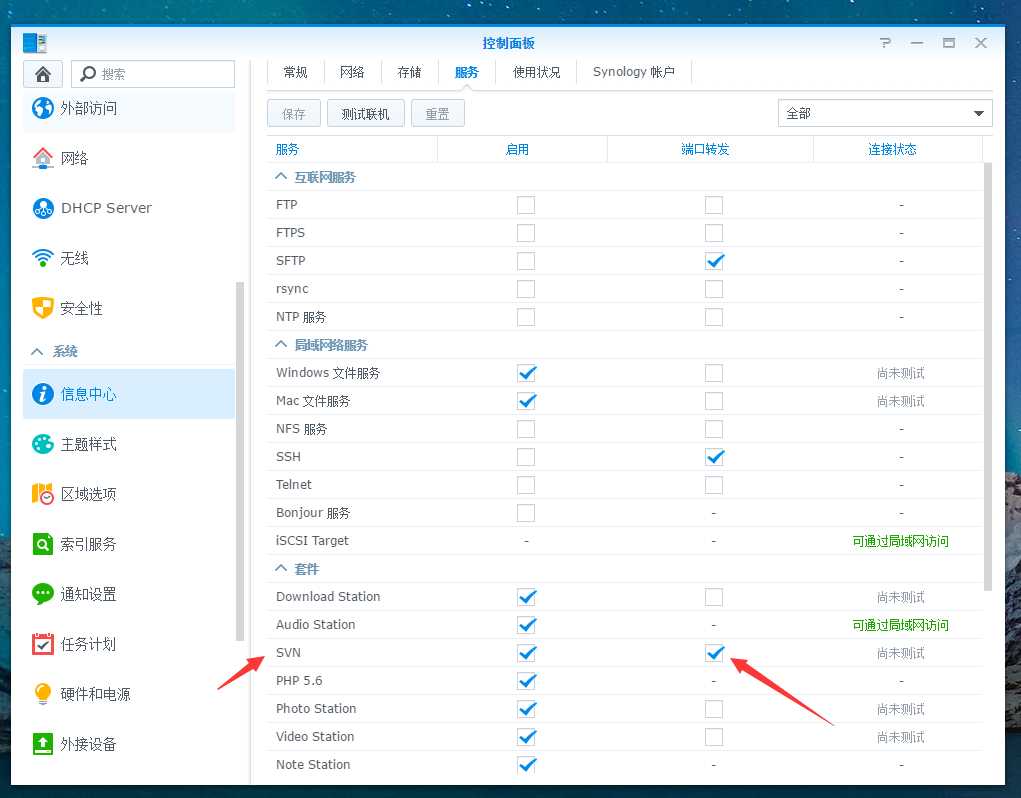This screenshot has height=798, width=1021.
Task: Go to the home view via house icon
Action: click(43, 74)
